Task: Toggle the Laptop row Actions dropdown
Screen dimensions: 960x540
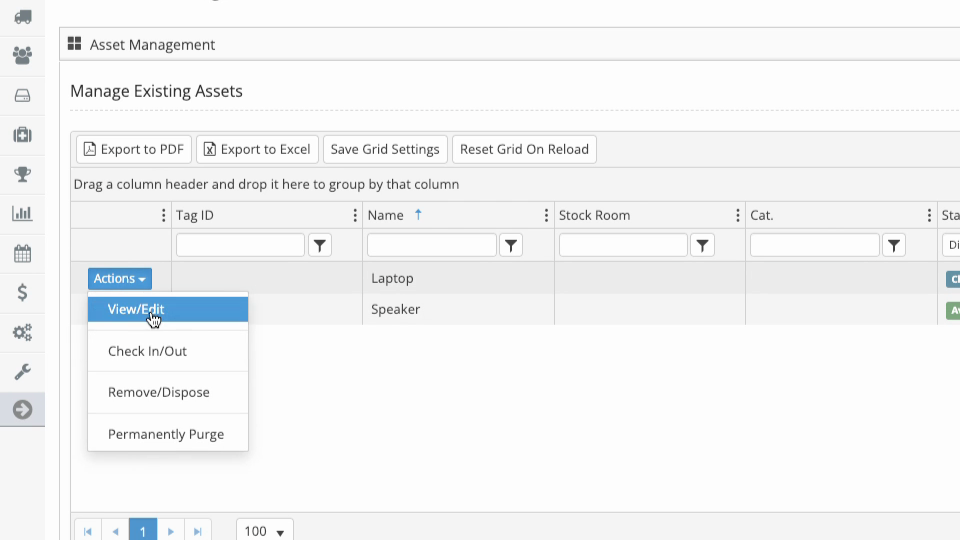Action: point(119,279)
